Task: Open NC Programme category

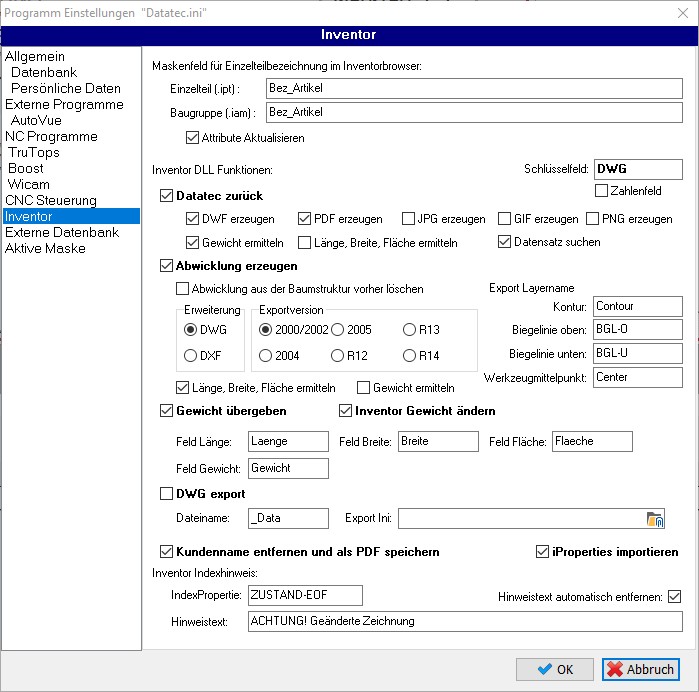Action: pos(51,136)
